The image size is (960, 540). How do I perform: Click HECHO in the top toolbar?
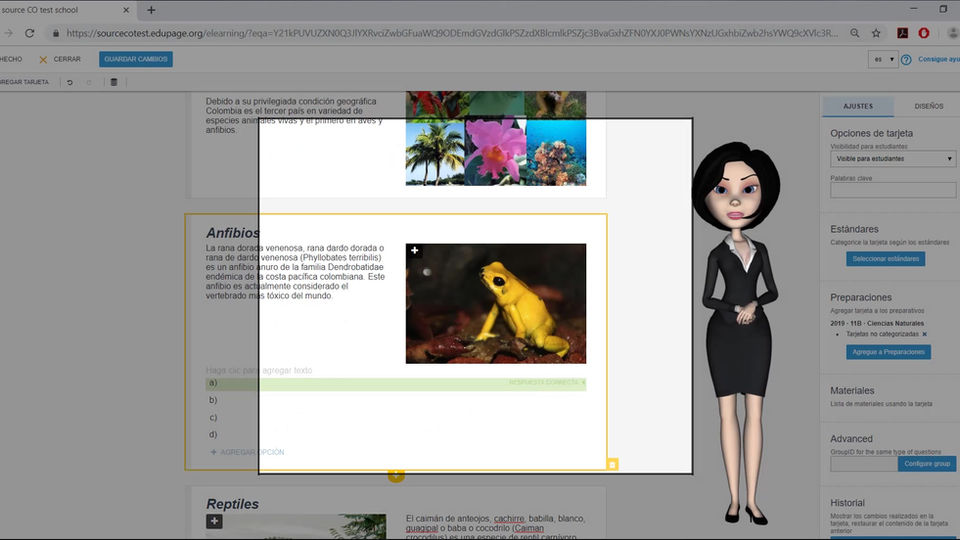[x=10, y=59]
